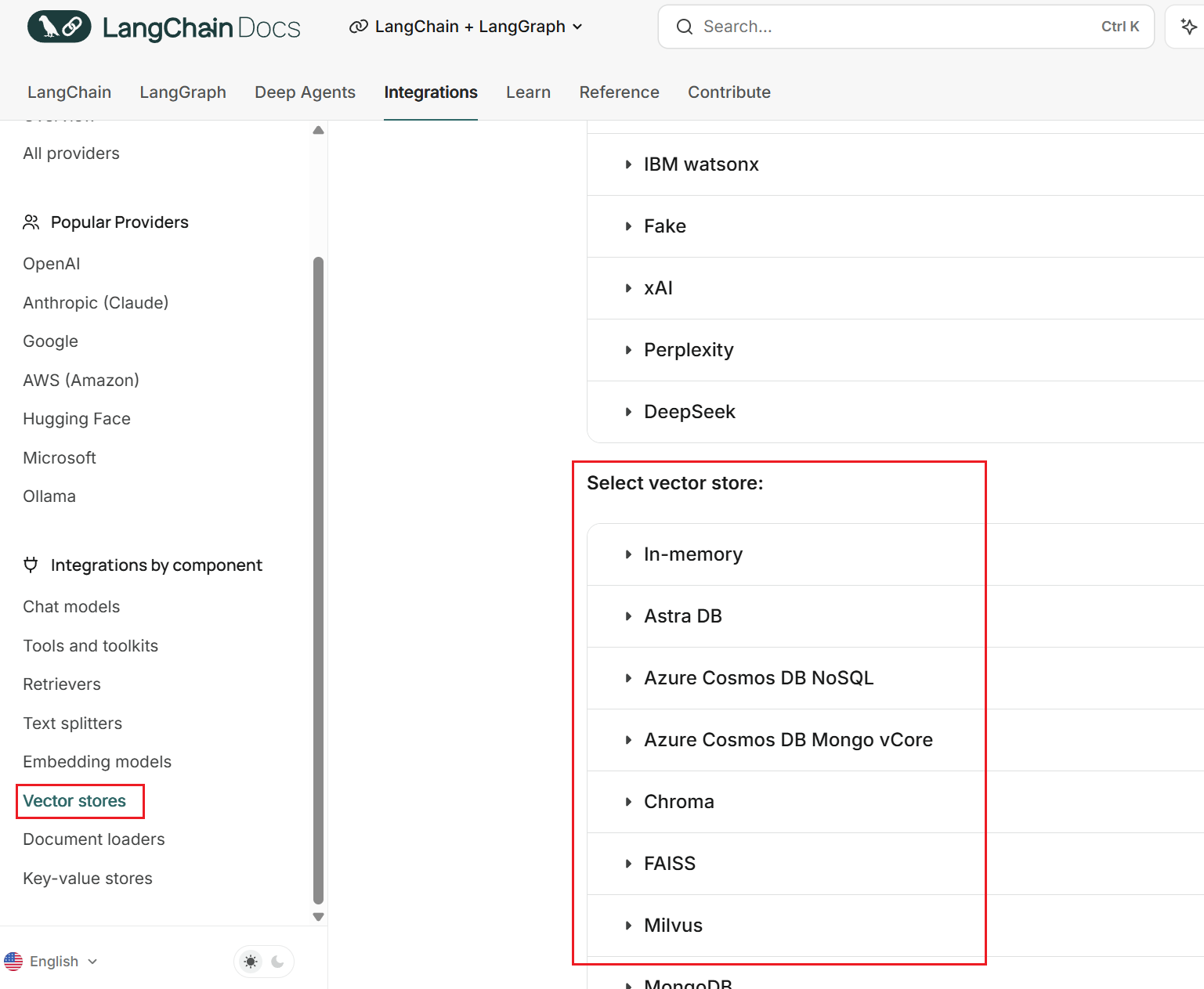Go to Retrievers page
The height and width of the screenshot is (989, 1204).
click(x=62, y=684)
